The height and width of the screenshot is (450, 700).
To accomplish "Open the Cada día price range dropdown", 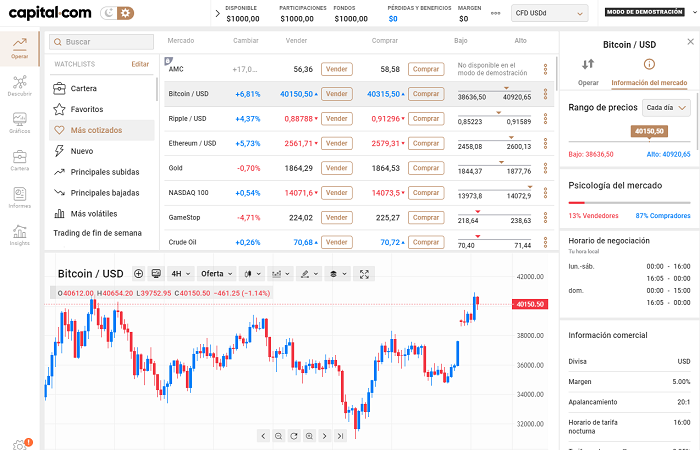I will pyautogui.click(x=666, y=108).
